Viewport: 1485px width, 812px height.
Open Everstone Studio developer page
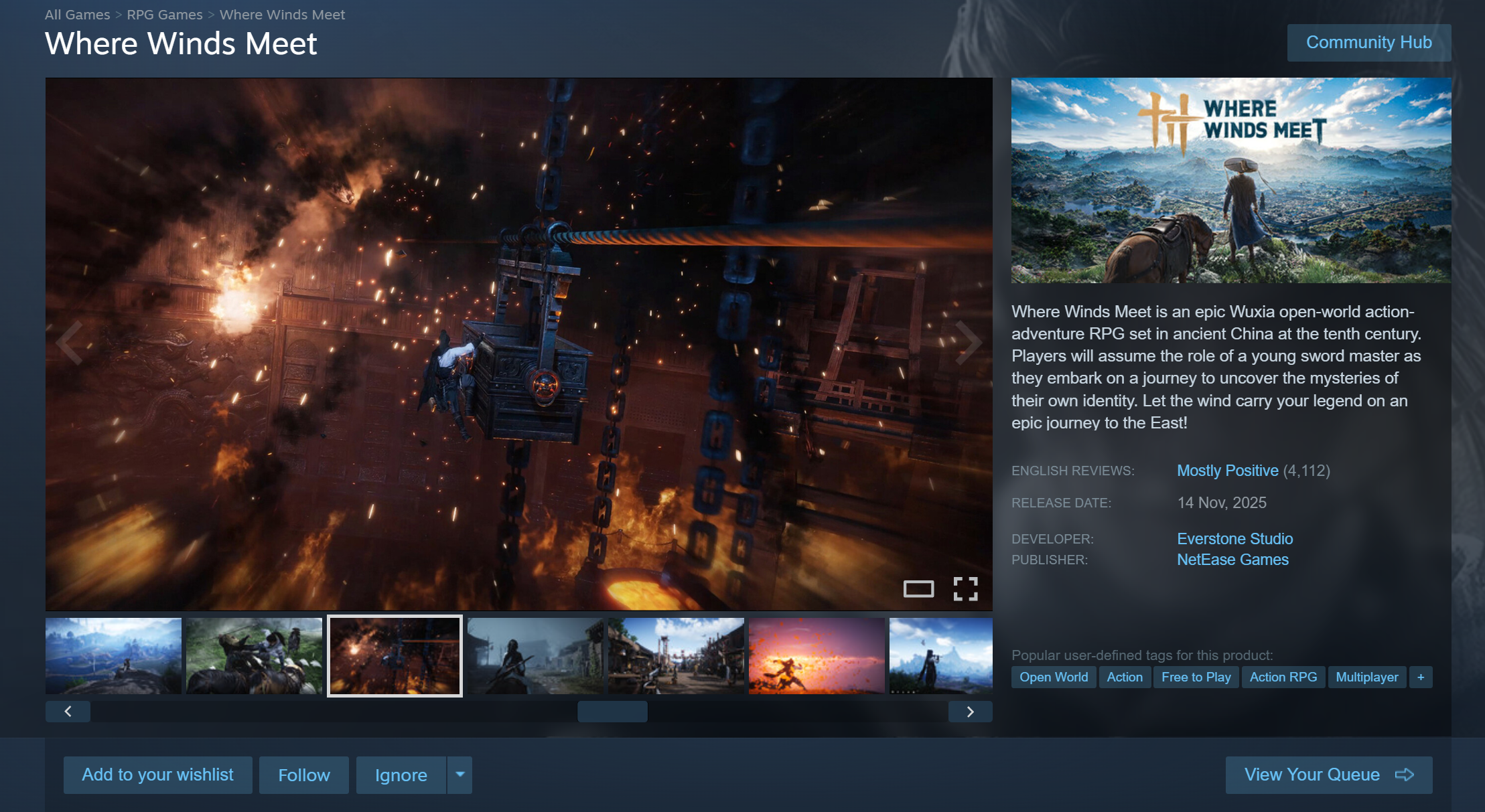pos(1234,538)
